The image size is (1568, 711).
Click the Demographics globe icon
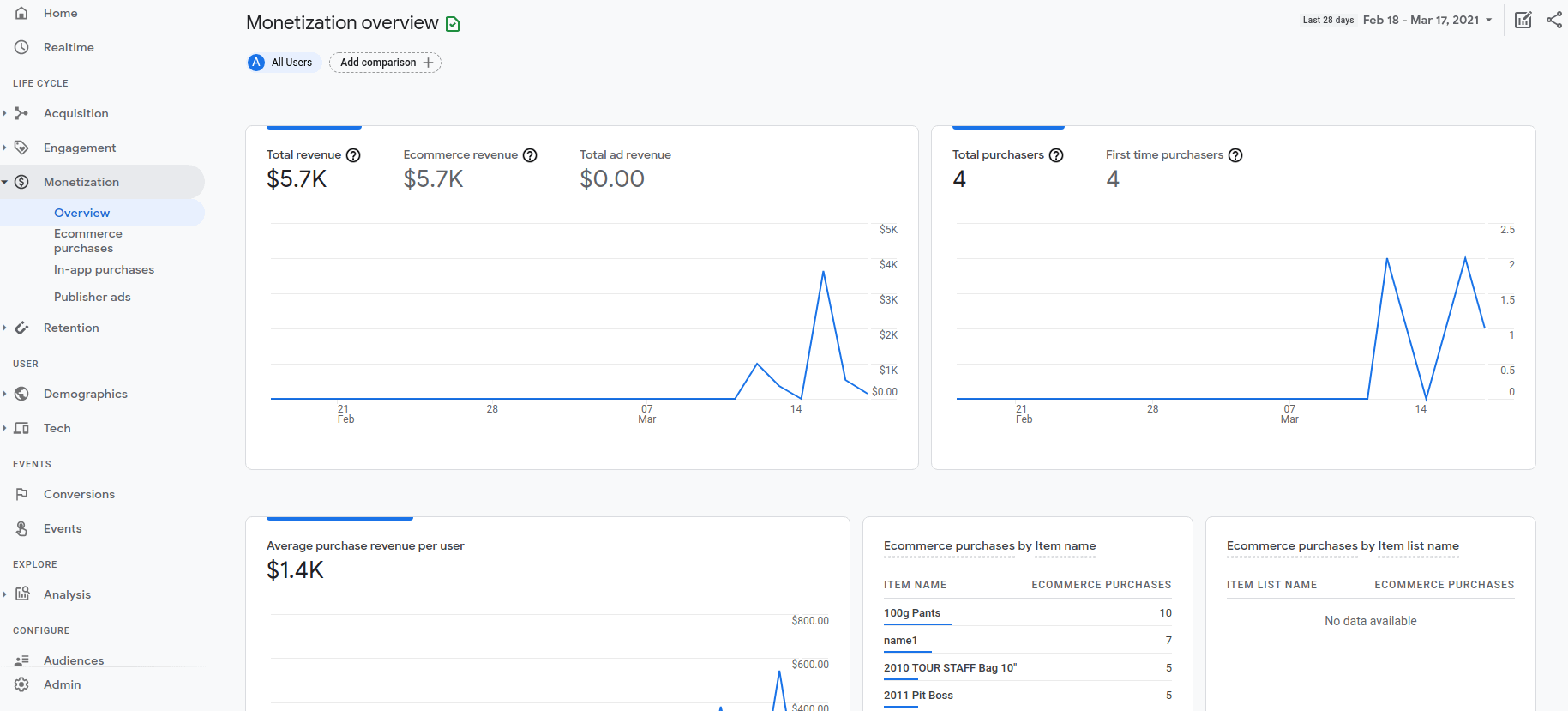coord(21,394)
